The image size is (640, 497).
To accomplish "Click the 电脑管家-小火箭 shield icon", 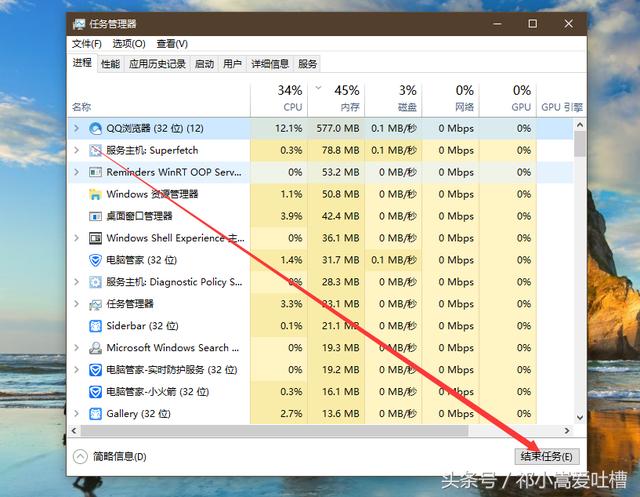I will (95, 392).
